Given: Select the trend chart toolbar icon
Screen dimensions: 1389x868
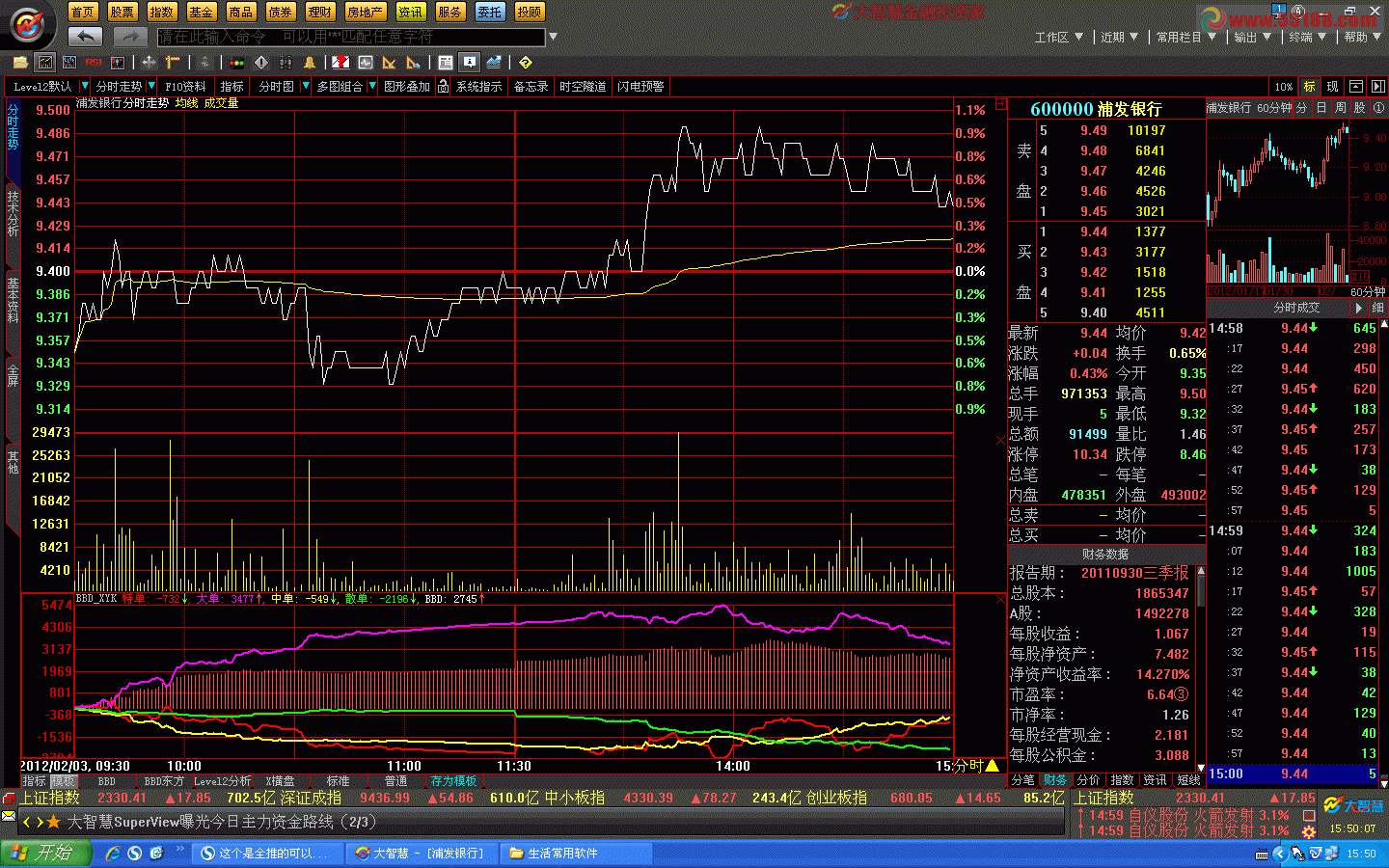Looking at the screenshot, I should click(44, 63).
